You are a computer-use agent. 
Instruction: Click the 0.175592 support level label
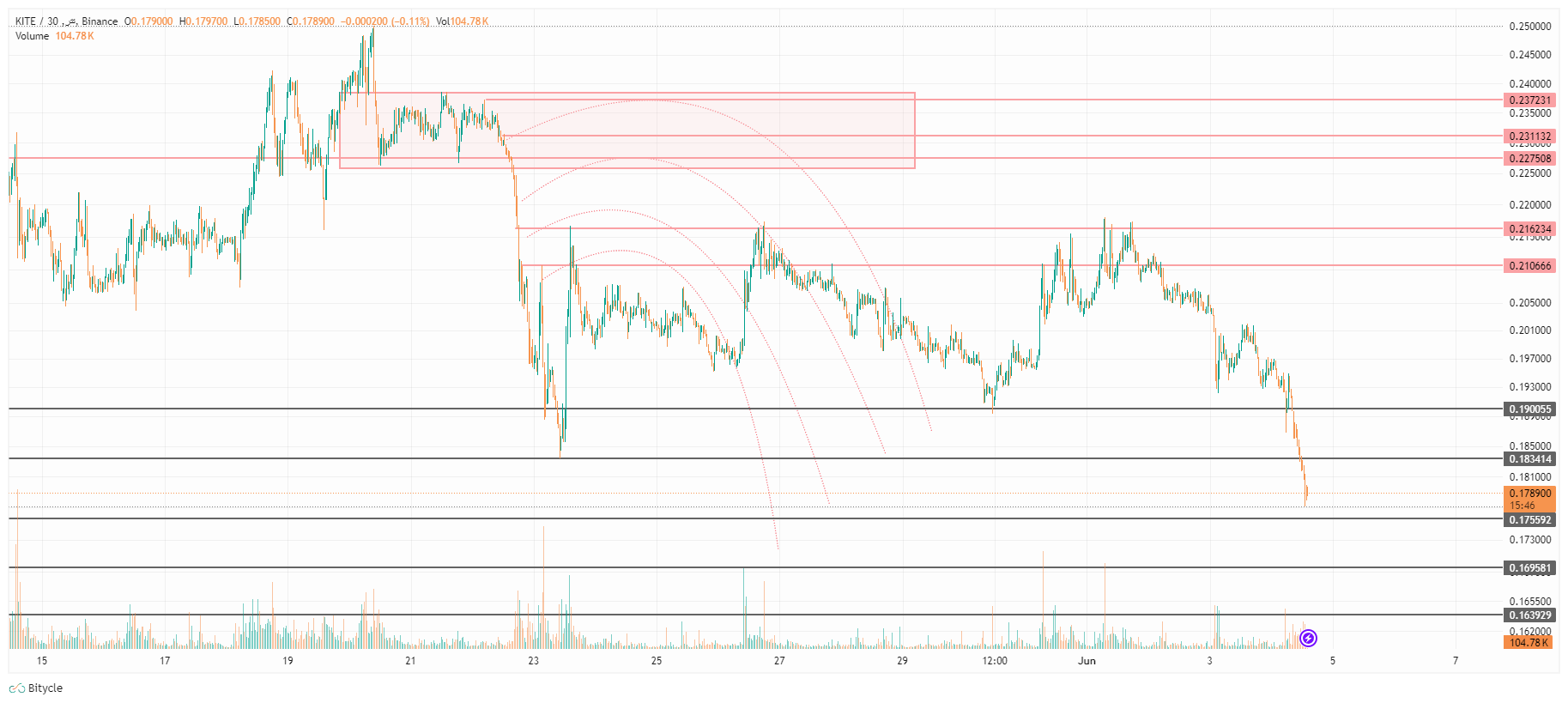[x=1530, y=520]
